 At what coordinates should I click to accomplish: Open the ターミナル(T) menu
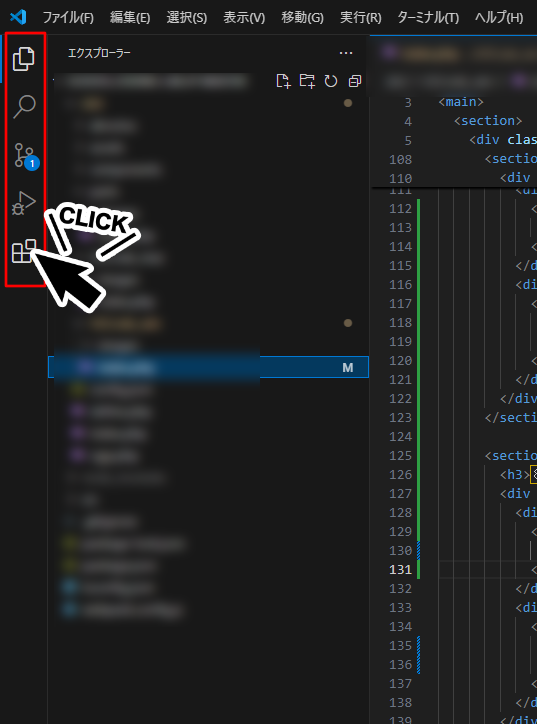tap(428, 18)
